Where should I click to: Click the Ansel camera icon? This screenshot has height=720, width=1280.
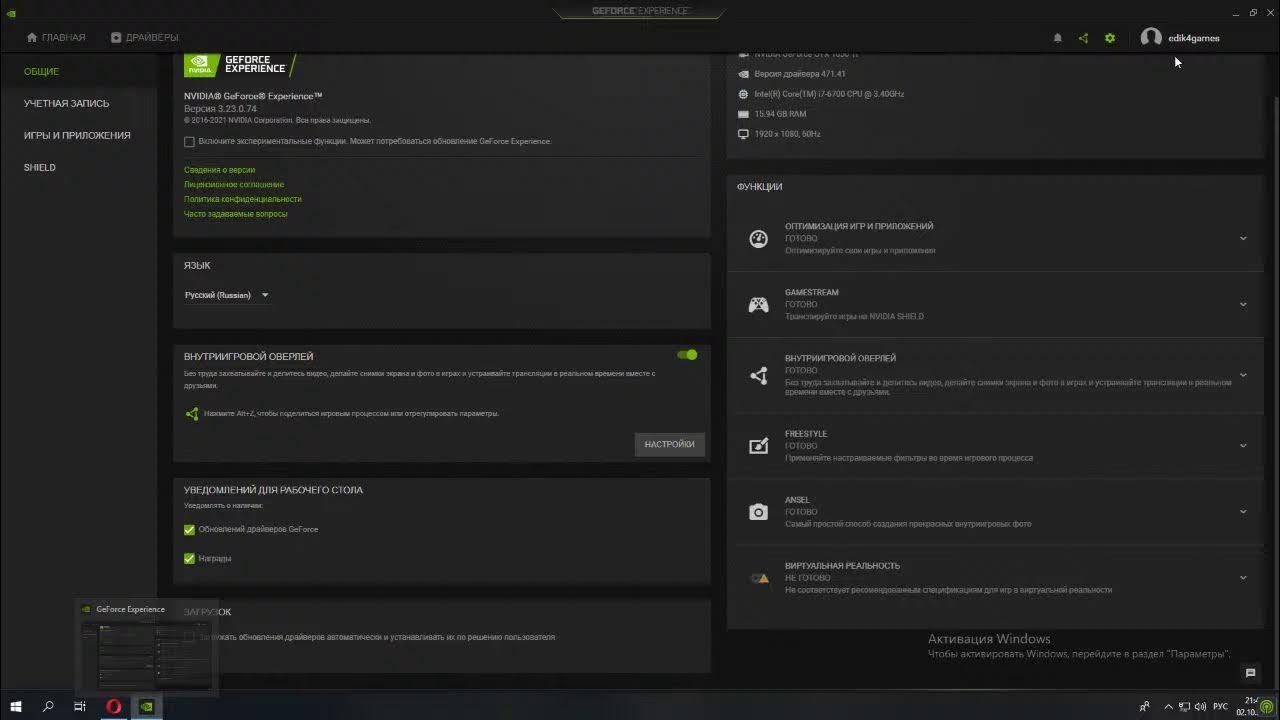tap(758, 512)
